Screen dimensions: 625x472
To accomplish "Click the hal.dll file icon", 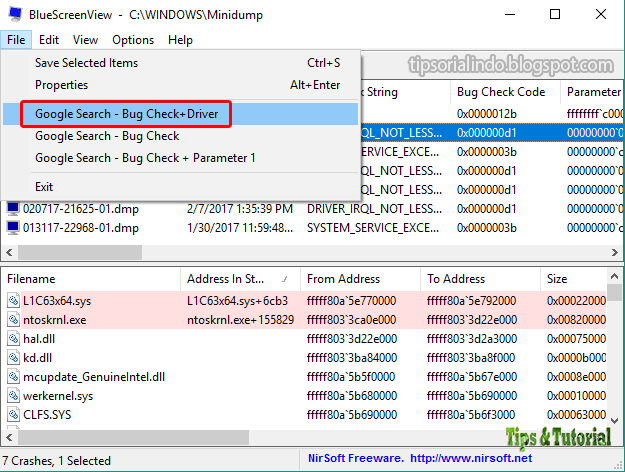I will click(x=13, y=339).
